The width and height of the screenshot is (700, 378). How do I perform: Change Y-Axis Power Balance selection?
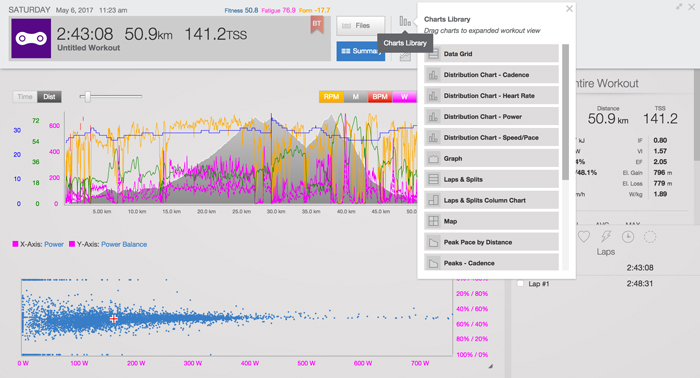[x=124, y=244]
